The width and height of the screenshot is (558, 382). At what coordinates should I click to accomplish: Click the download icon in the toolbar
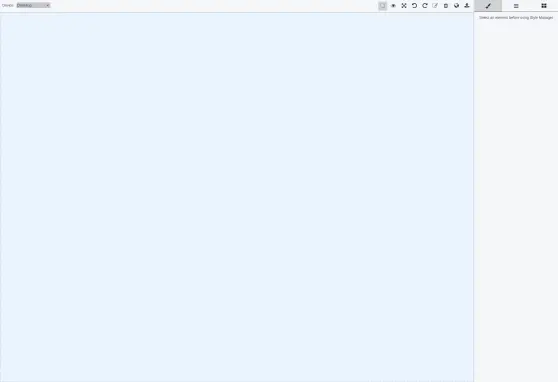point(467,6)
